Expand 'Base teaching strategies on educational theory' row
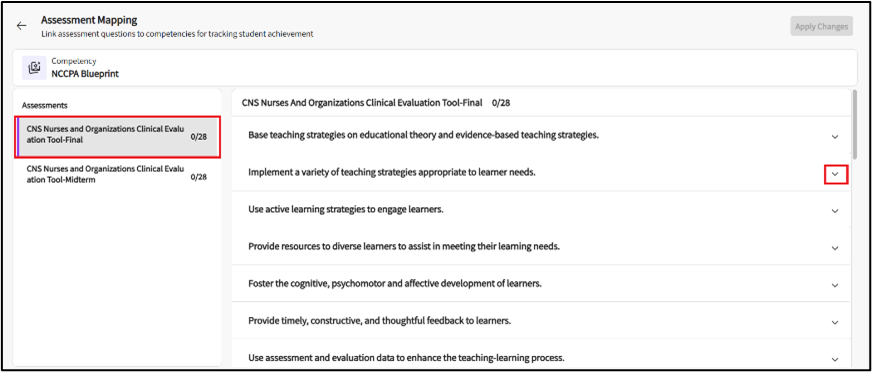 pyautogui.click(x=834, y=137)
